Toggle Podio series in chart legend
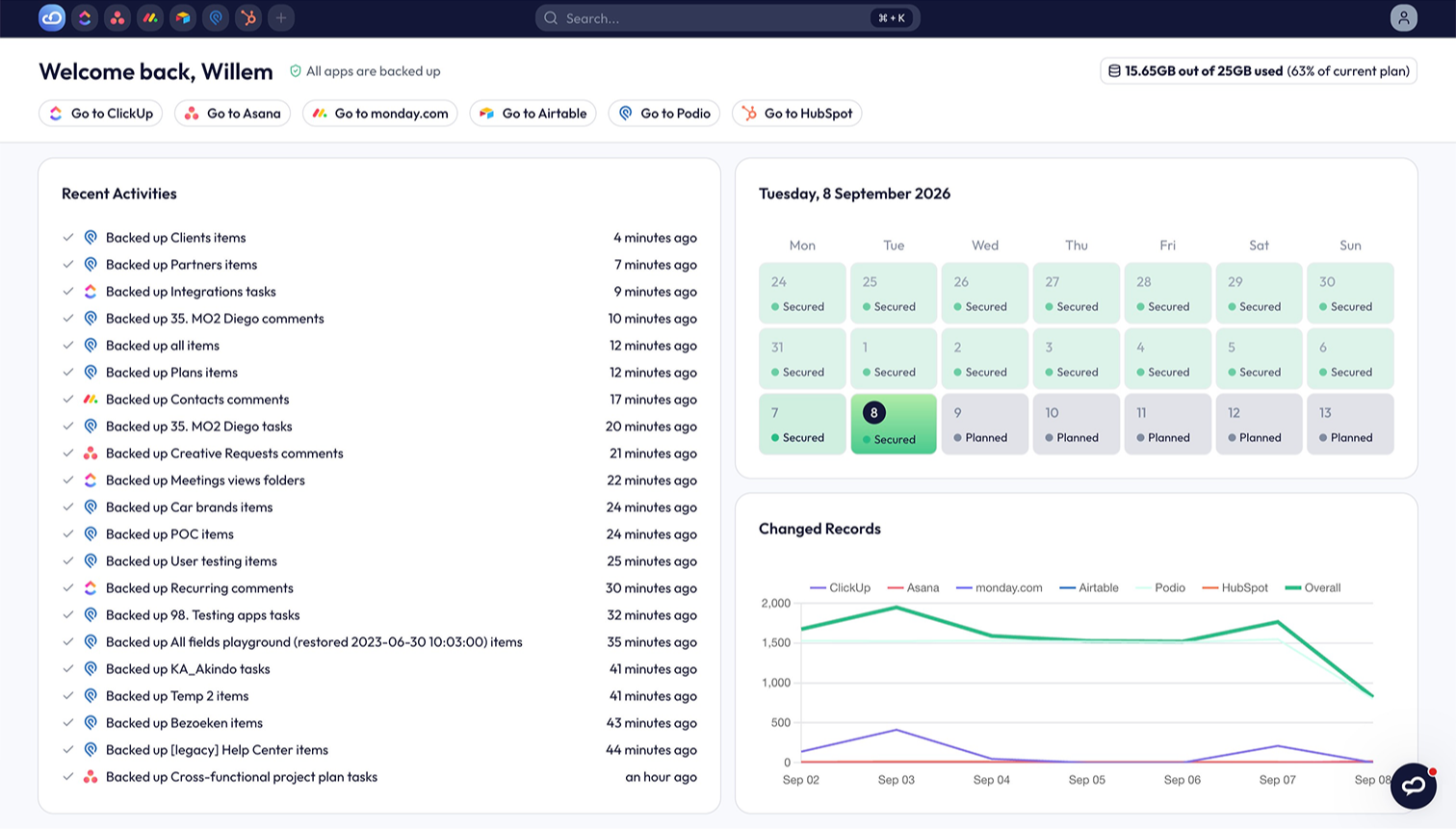Image resolution: width=1456 pixels, height=829 pixels. tap(1160, 587)
